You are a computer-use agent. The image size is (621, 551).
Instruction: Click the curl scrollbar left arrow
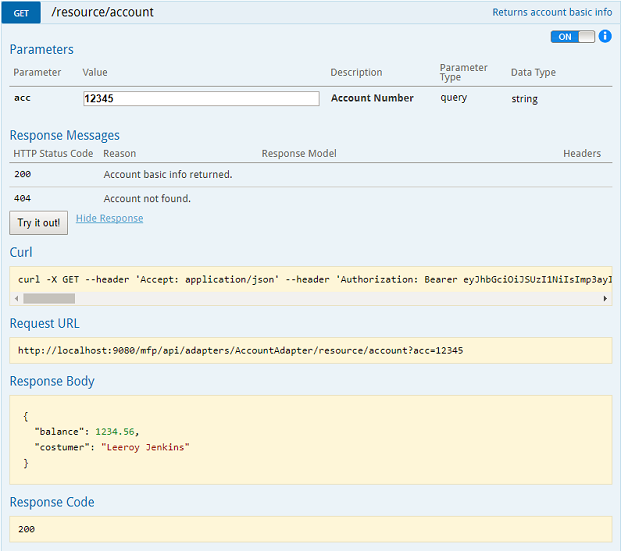tap(16, 299)
